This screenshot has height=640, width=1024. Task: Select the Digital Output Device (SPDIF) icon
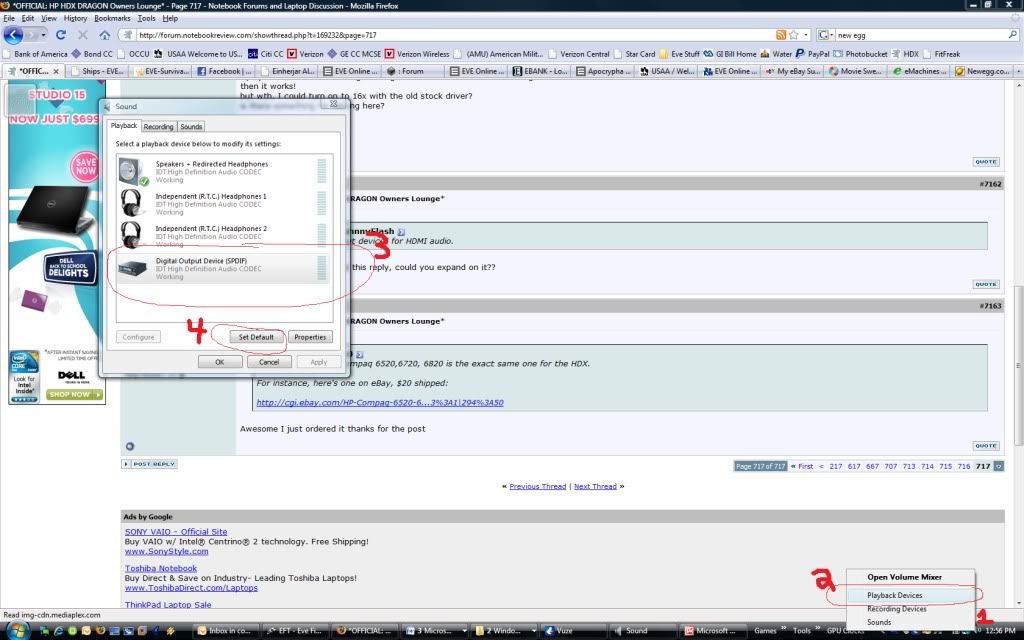130,268
